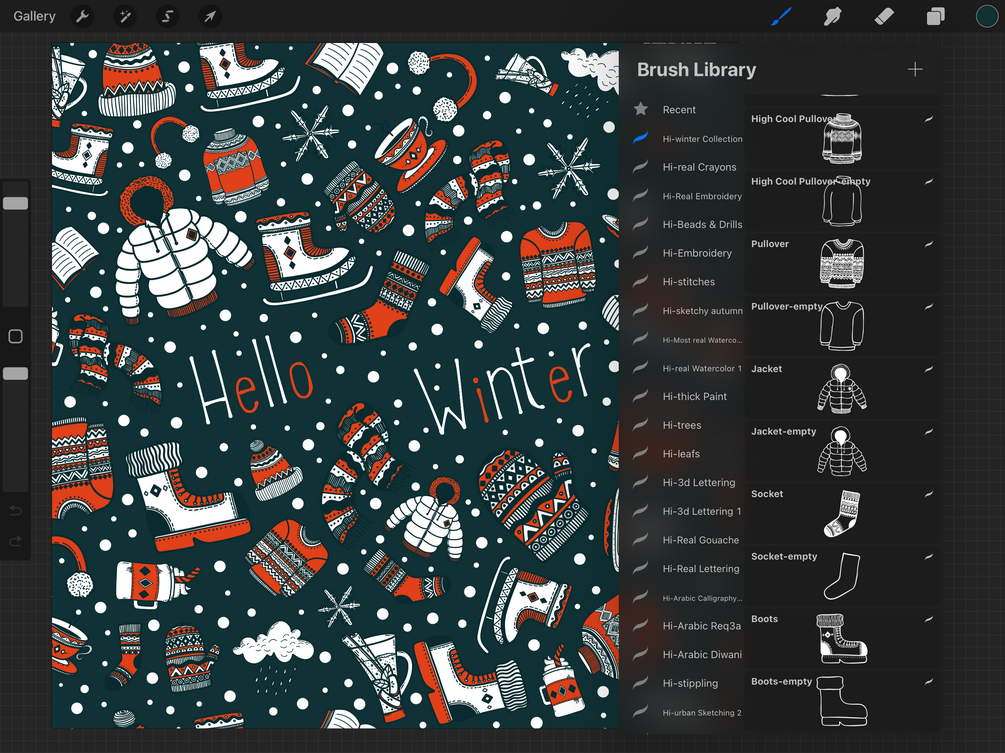1005x753 pixels.
Task: Open the Gallery
Action: coord(34,16)
